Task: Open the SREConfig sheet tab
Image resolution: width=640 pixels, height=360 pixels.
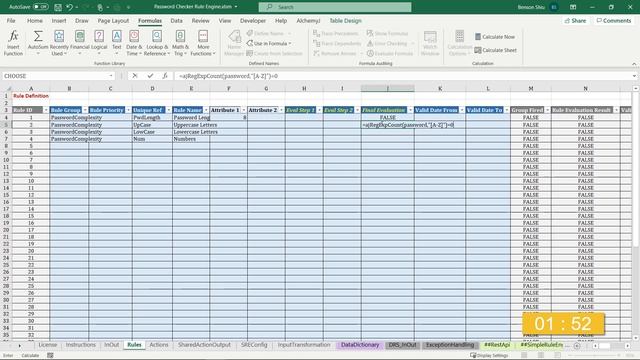Action: coord(254,345)
